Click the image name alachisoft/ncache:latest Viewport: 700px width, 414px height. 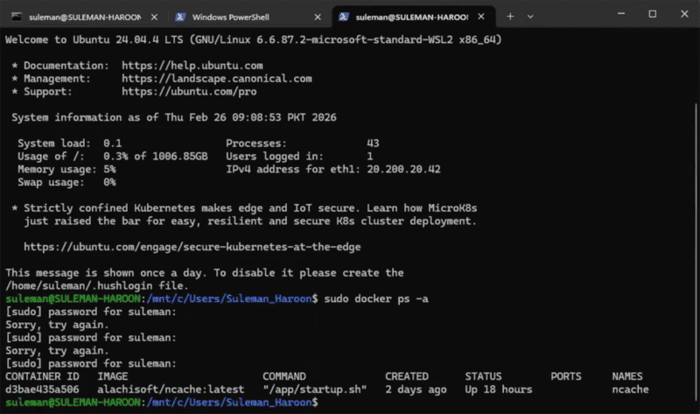tap(171, 389)
